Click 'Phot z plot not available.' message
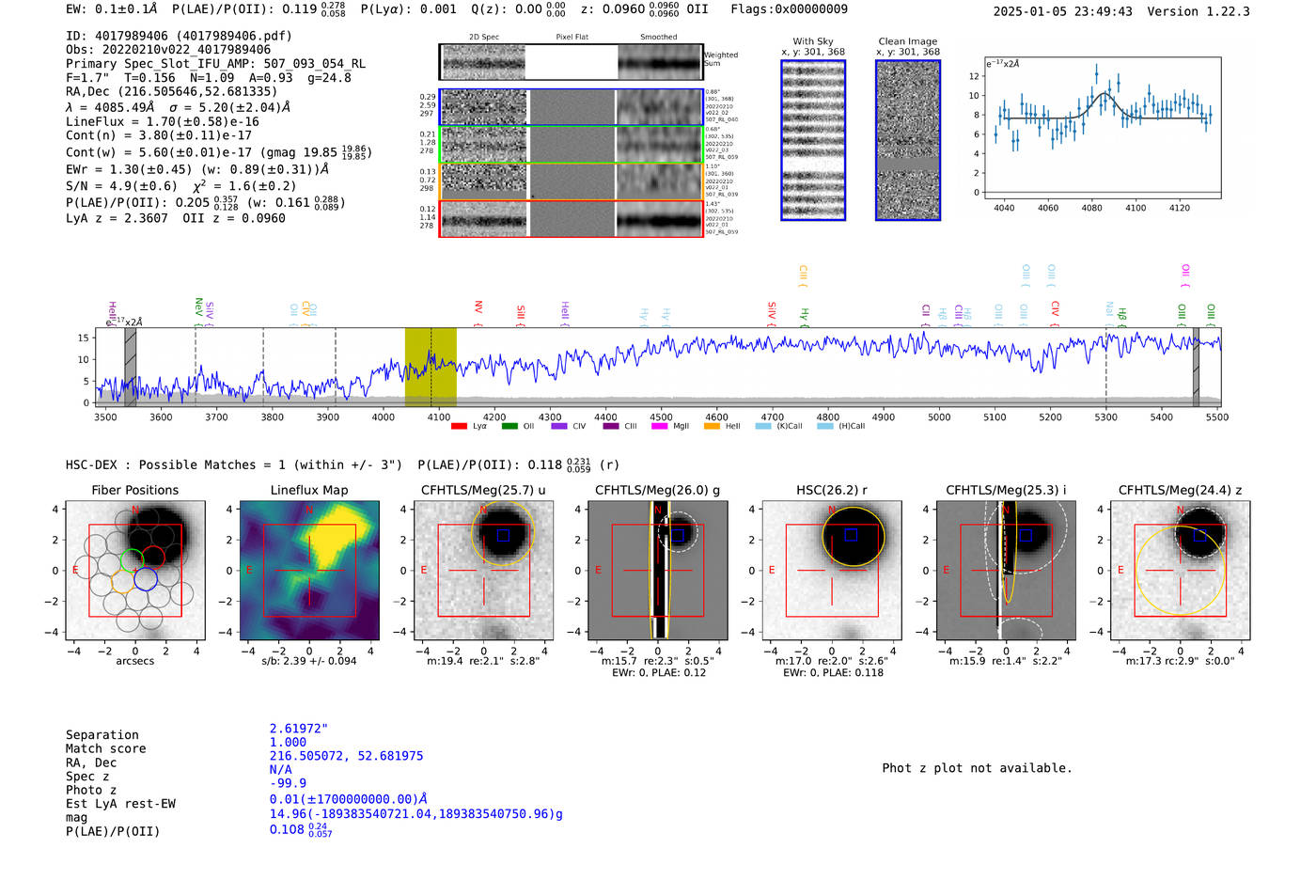The image size is (1316, 896). (977, 768)
